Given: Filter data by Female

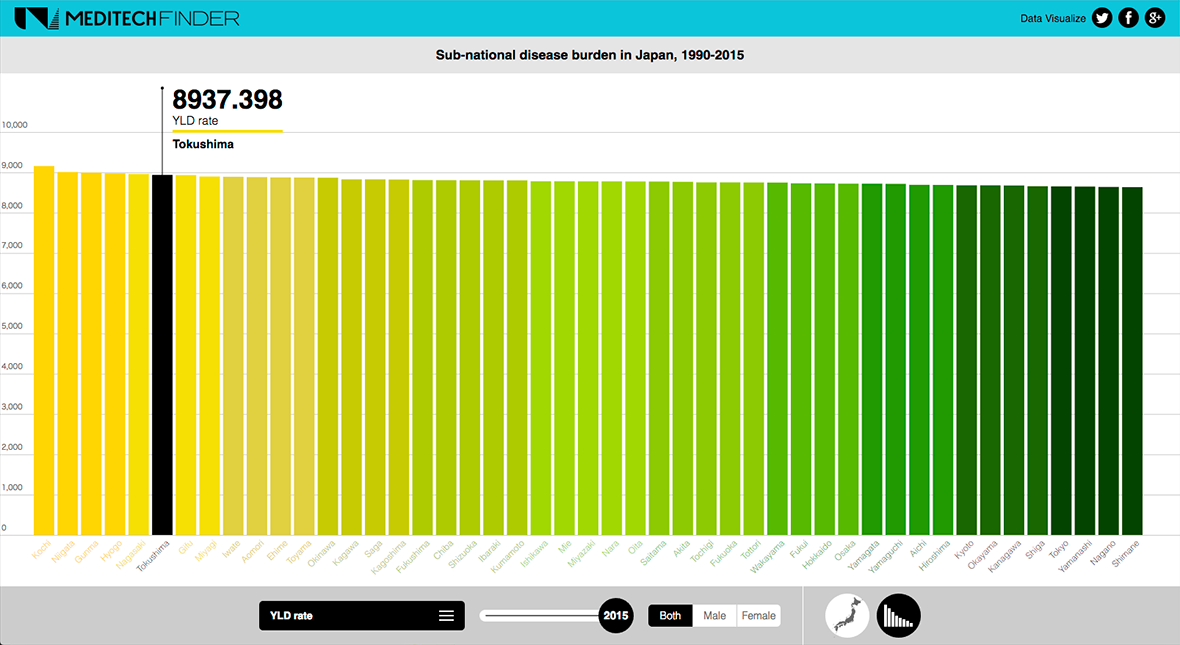Looking at the screenshot, I should [x=758, y=616].
